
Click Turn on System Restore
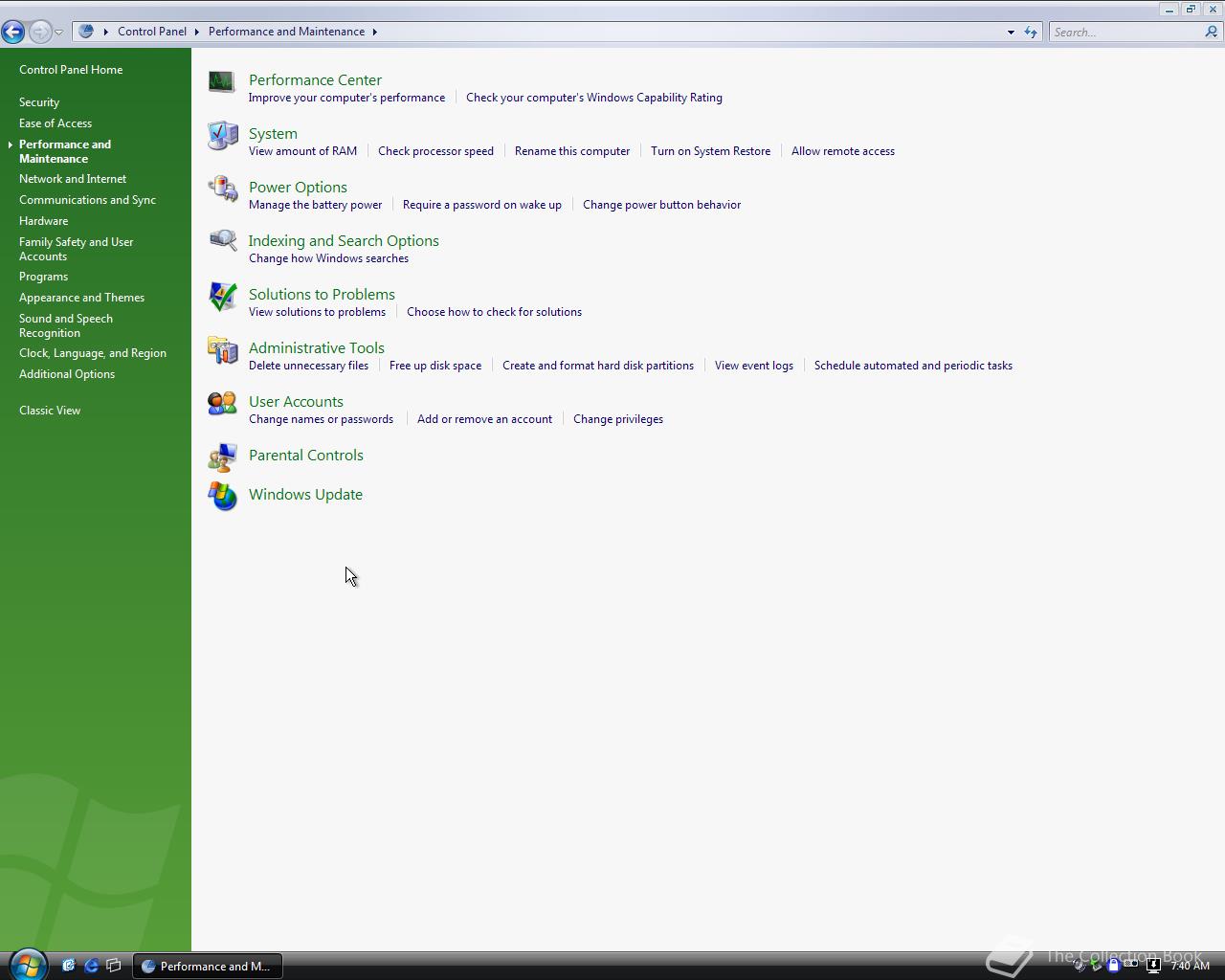pyautogui.click(x=710, y=151)
